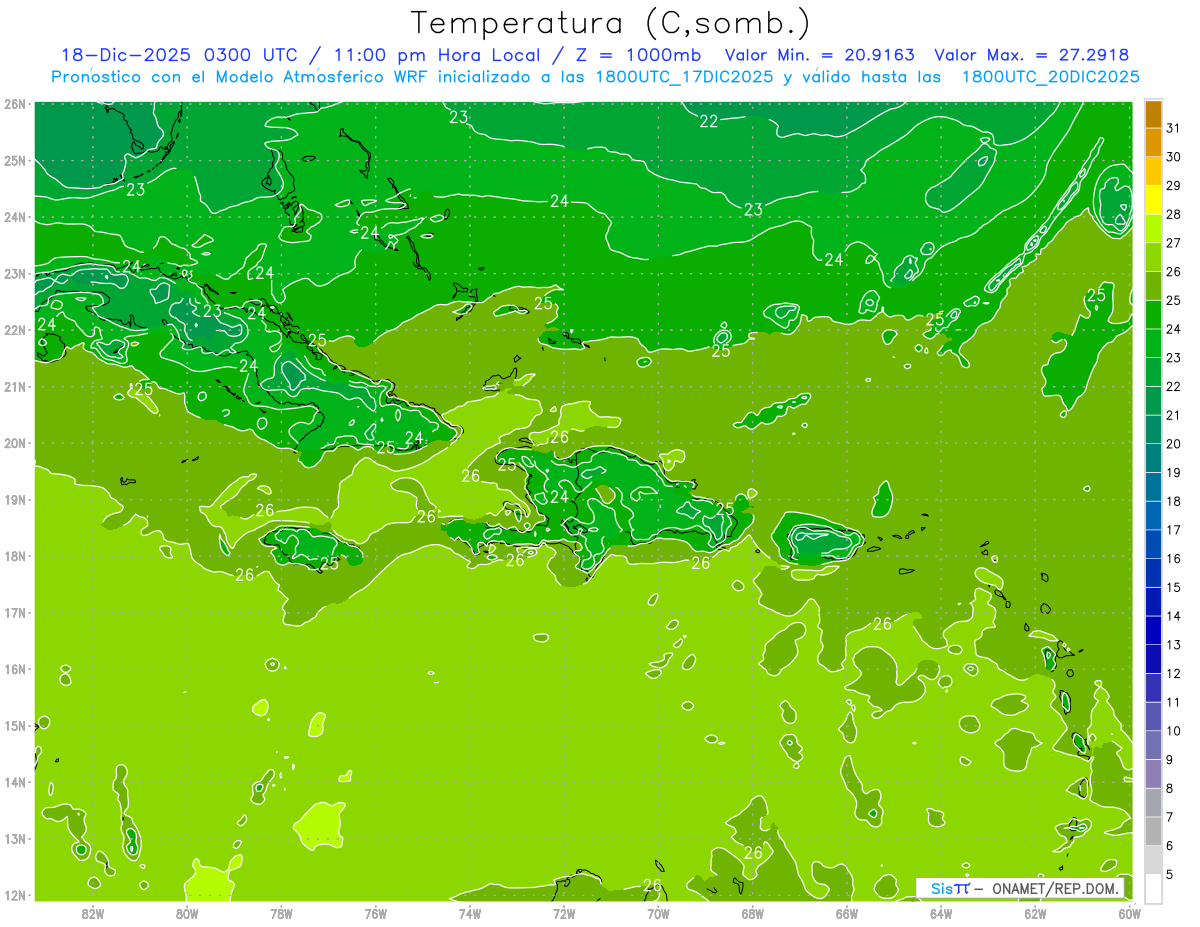The width and height of the screenshot is (1200, 927).
Task: Click the 70W longitude axis label
Action: click(x=658, y=913)
